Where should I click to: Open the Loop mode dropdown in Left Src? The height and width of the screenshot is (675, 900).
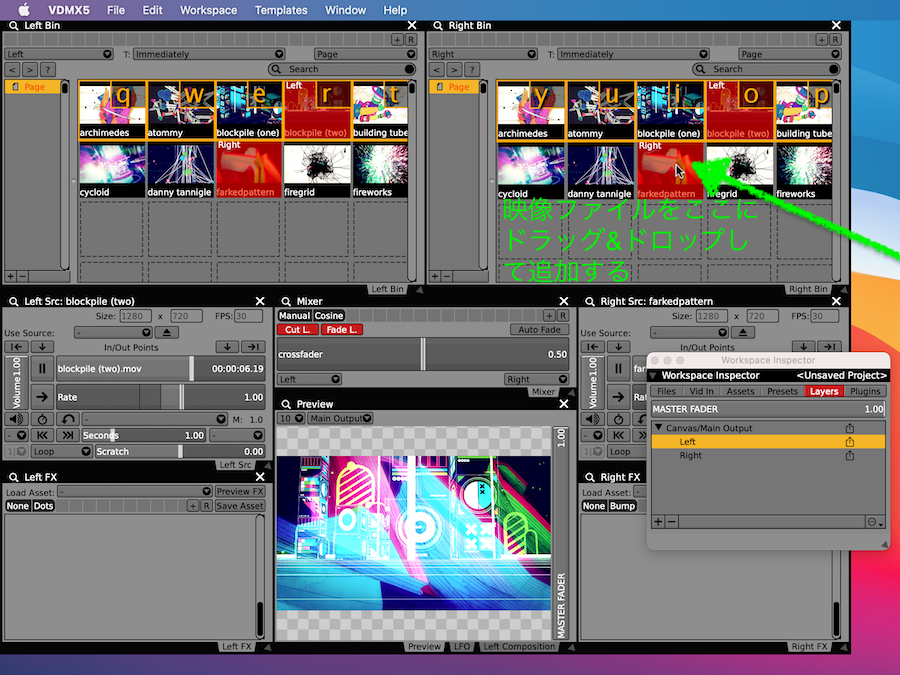point(61,451)
